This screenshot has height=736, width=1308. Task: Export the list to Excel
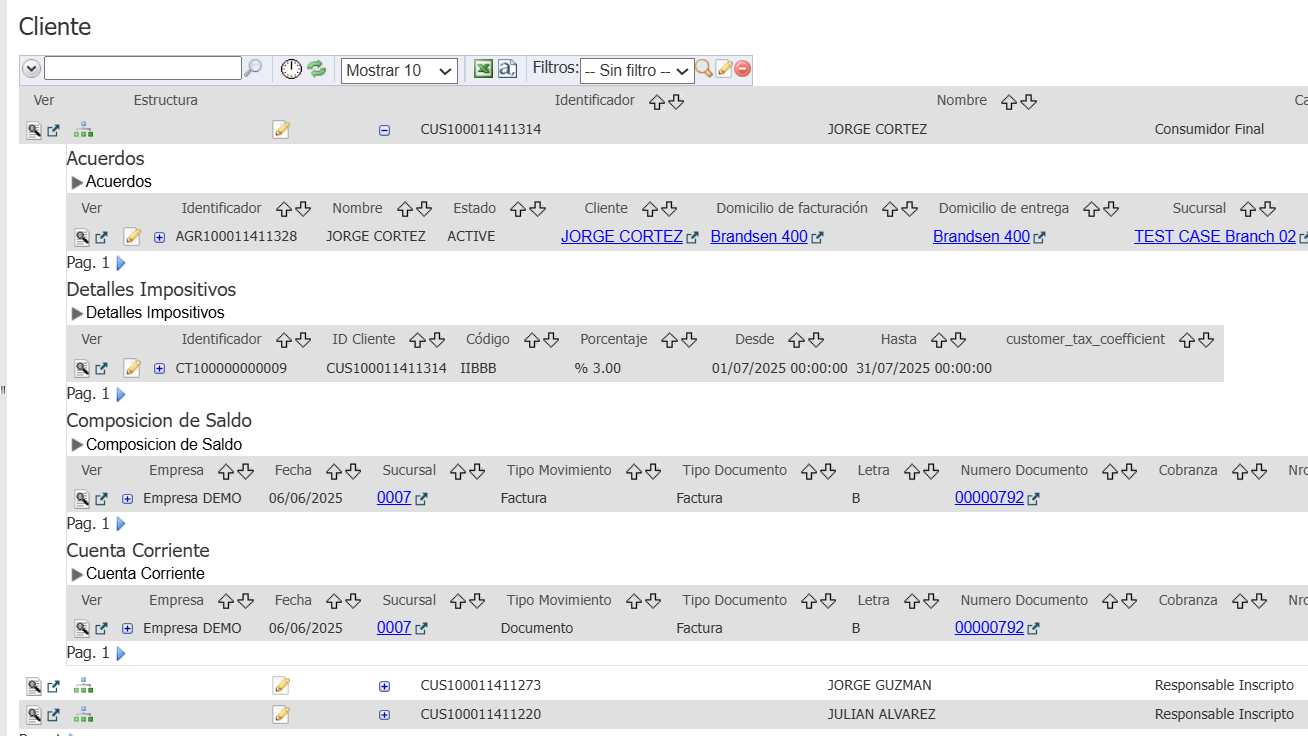tap(483, 68)
